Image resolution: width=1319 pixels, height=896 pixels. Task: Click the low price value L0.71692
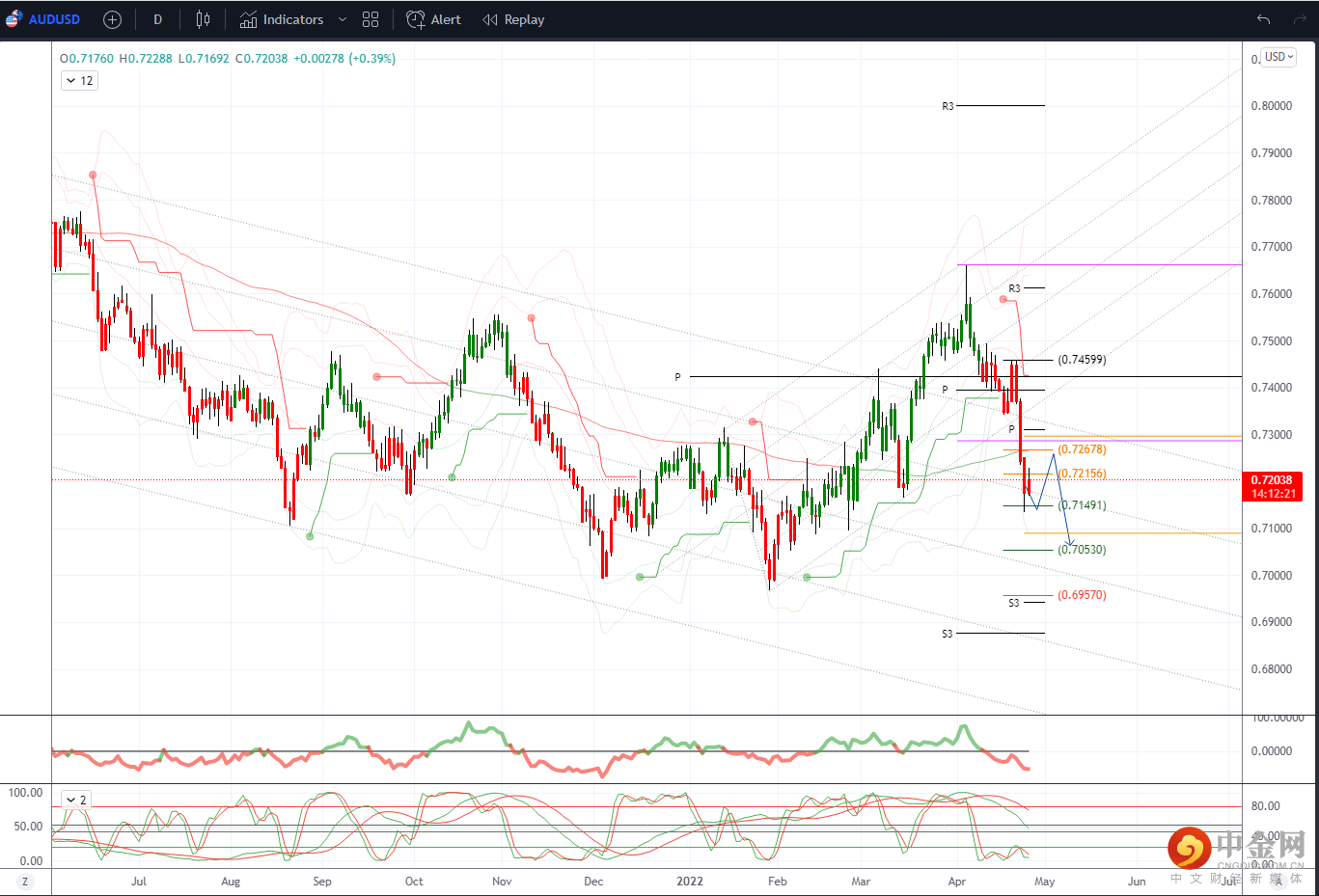[204, 59]
